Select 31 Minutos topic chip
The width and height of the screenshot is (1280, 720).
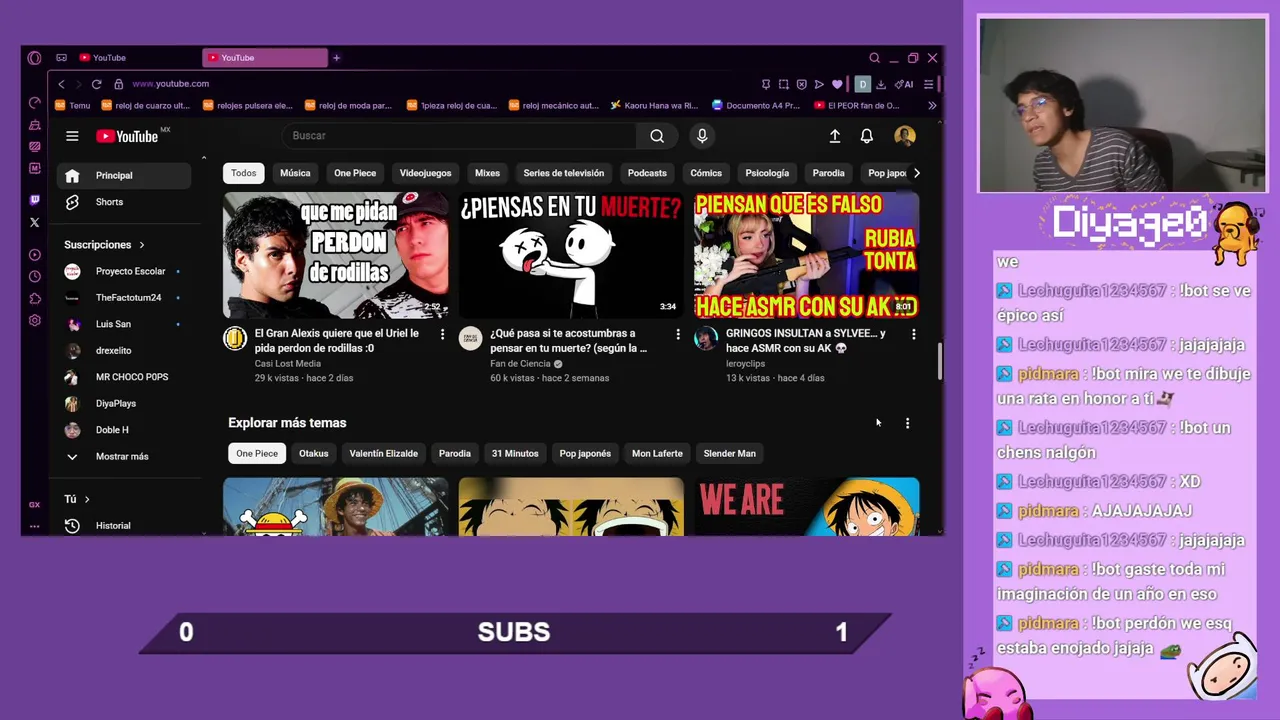tap(515, 454)
